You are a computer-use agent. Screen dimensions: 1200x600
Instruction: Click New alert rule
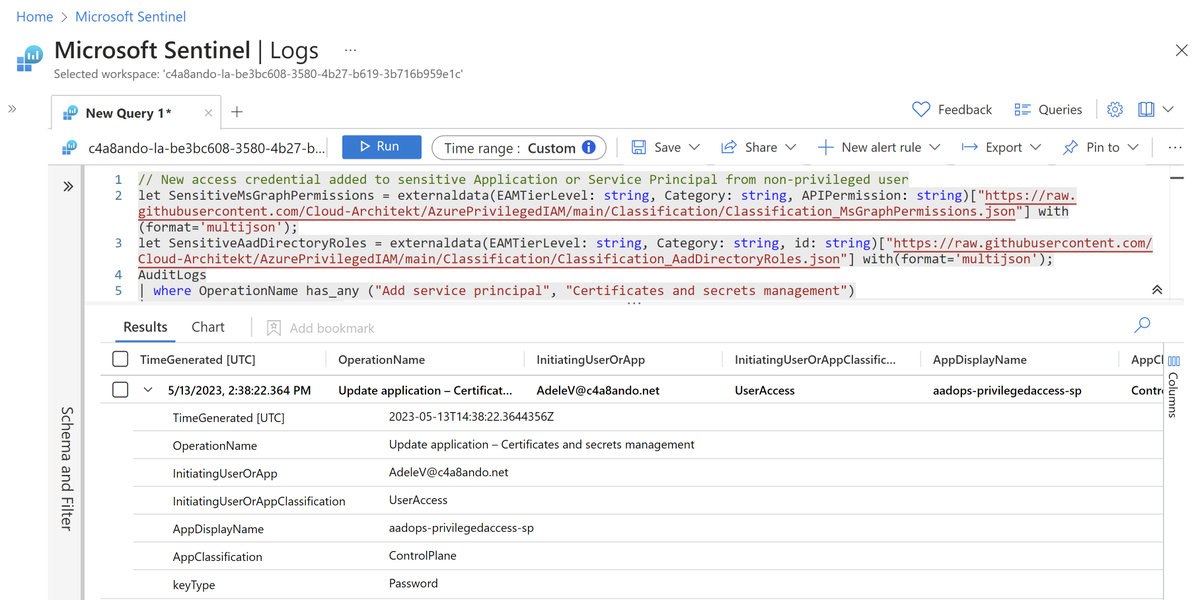tap(869, 147)
